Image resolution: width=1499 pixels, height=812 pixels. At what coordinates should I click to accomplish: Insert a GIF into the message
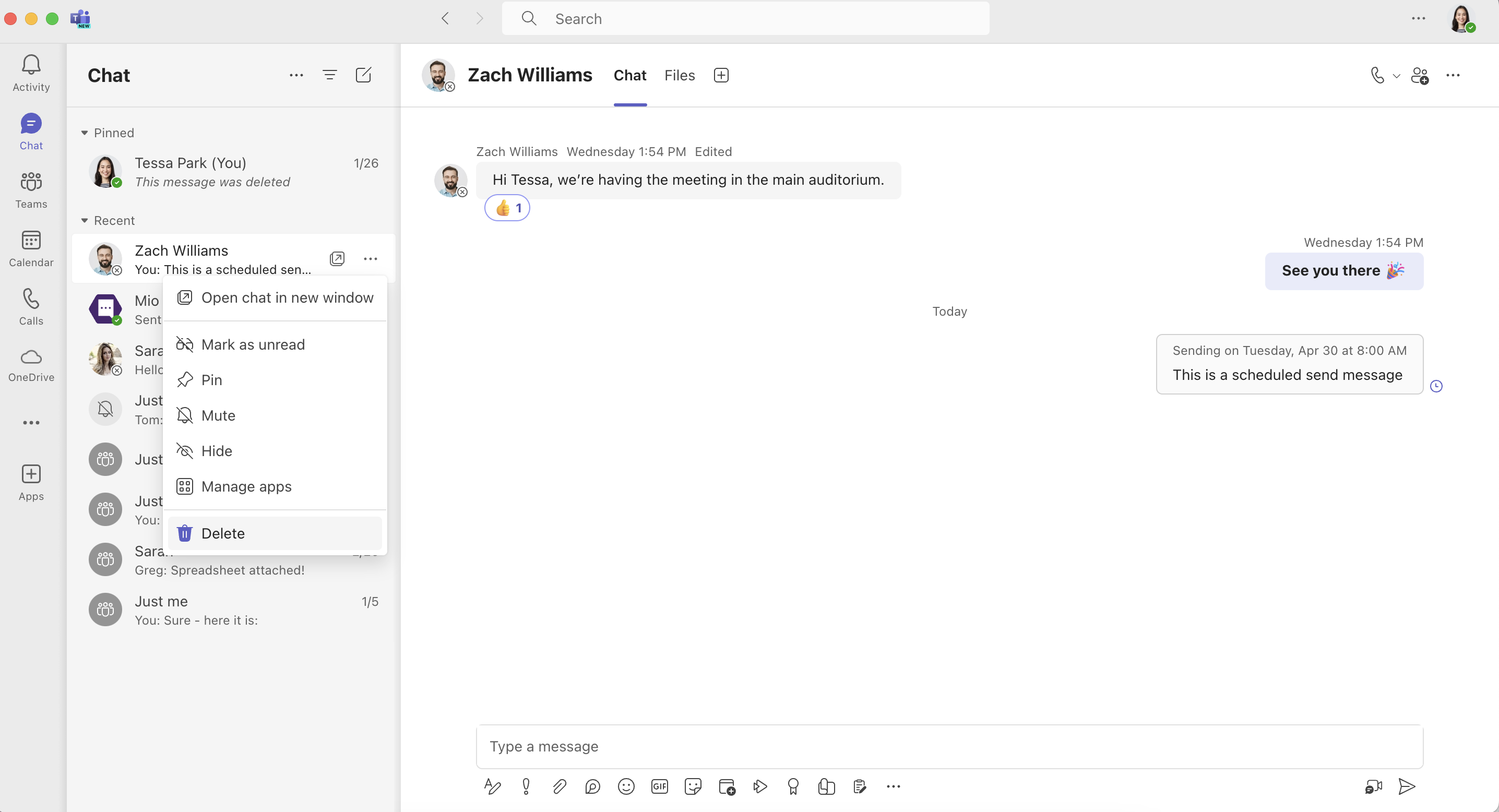point(659,786)
